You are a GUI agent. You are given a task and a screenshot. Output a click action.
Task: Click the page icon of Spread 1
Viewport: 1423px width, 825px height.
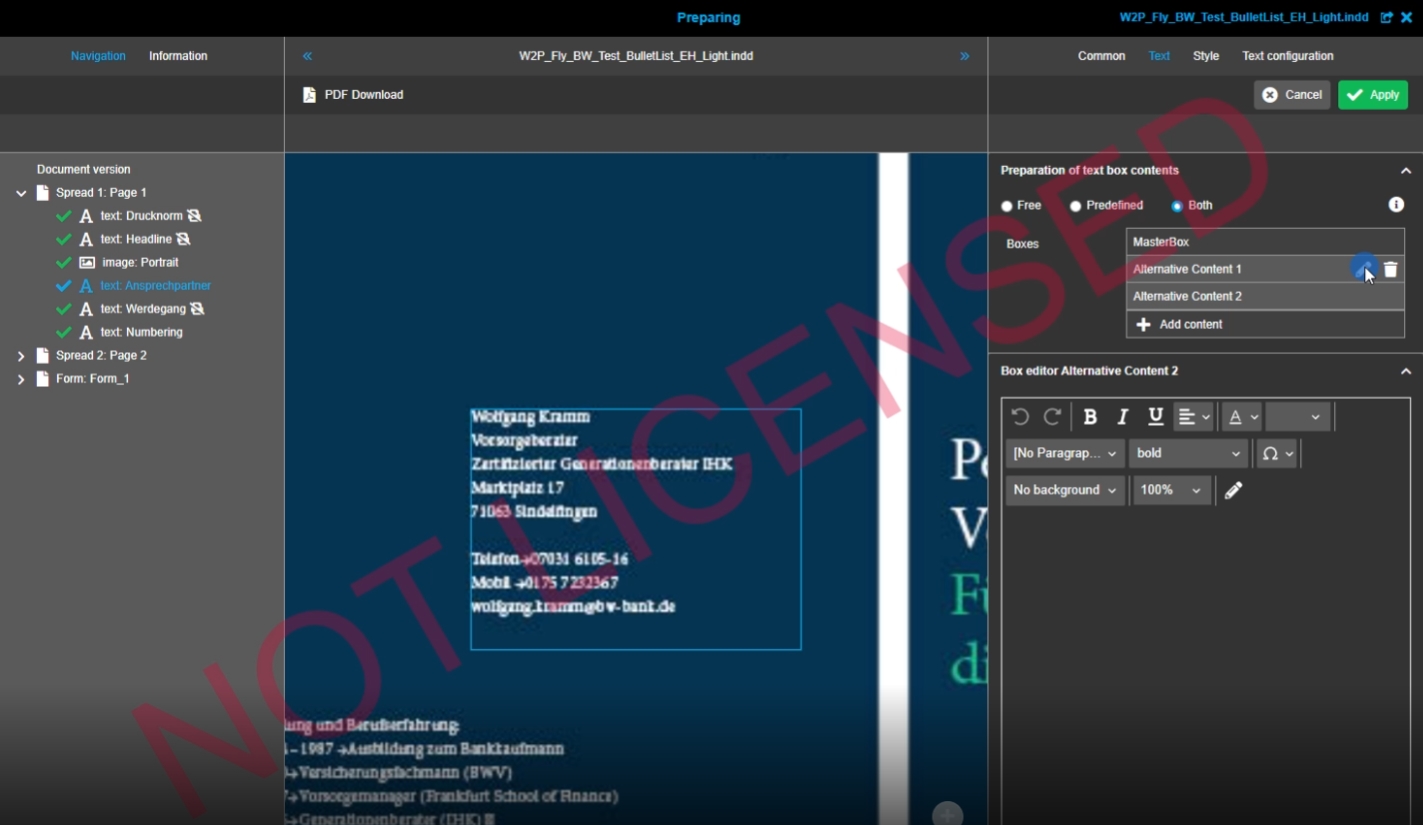coord(42,192)
